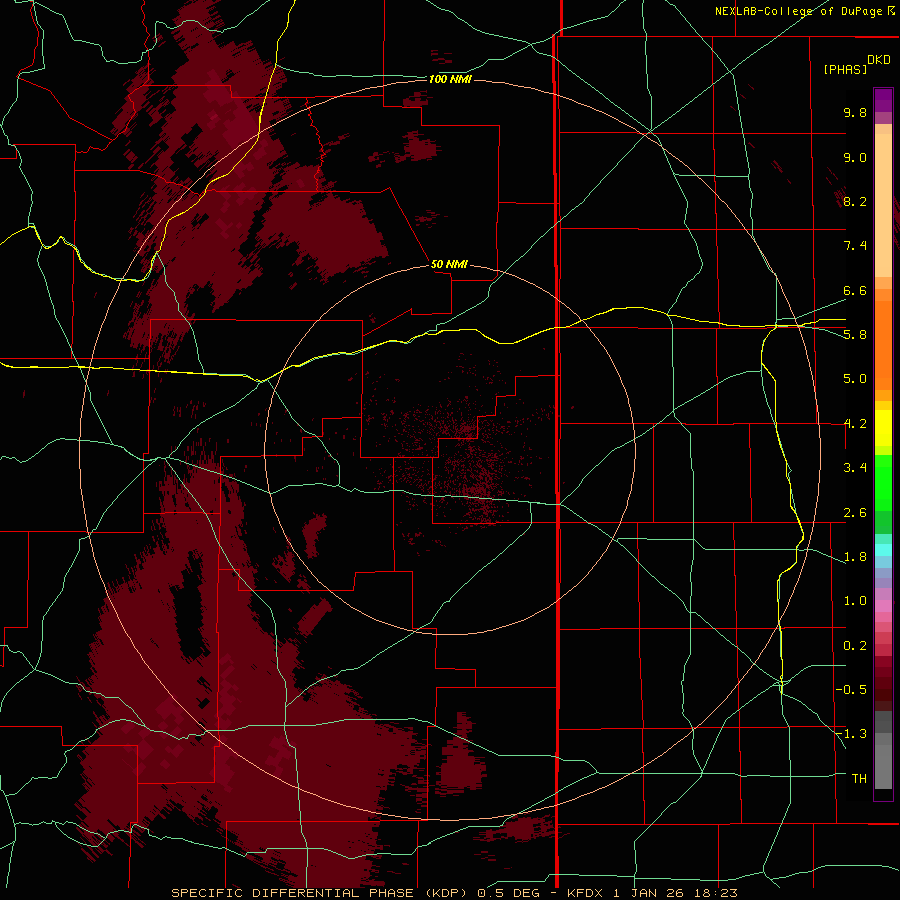
Task: Select the 5.0 value on color scale
Action: (x=855, y=379)
